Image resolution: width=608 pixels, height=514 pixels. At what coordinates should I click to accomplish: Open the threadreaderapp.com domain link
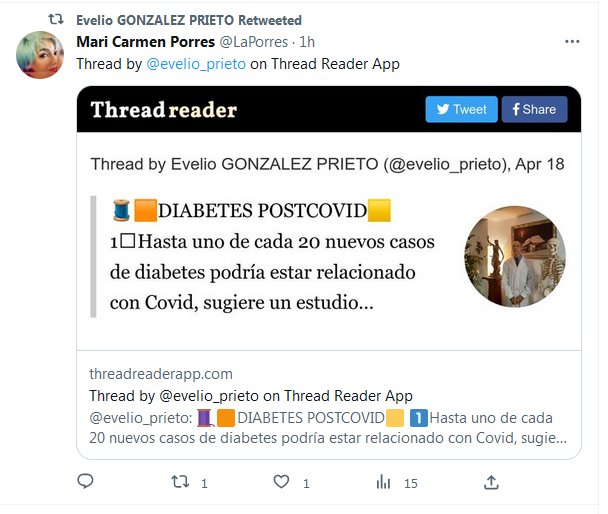pyautogui.click(x=161, y=374)
